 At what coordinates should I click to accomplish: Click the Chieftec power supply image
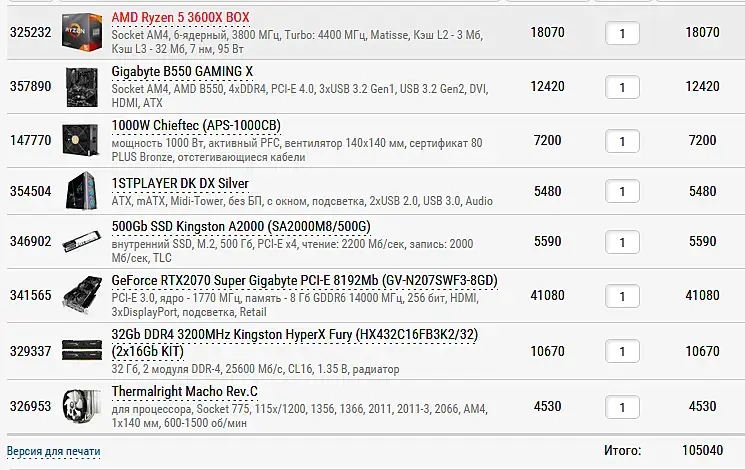pos(81,140)
